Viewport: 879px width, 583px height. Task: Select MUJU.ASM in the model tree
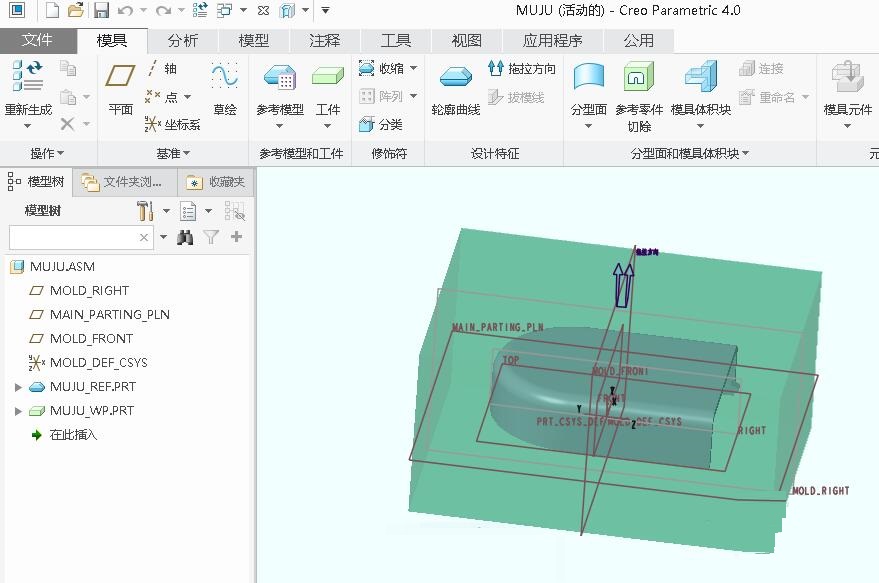pos(52,267)
